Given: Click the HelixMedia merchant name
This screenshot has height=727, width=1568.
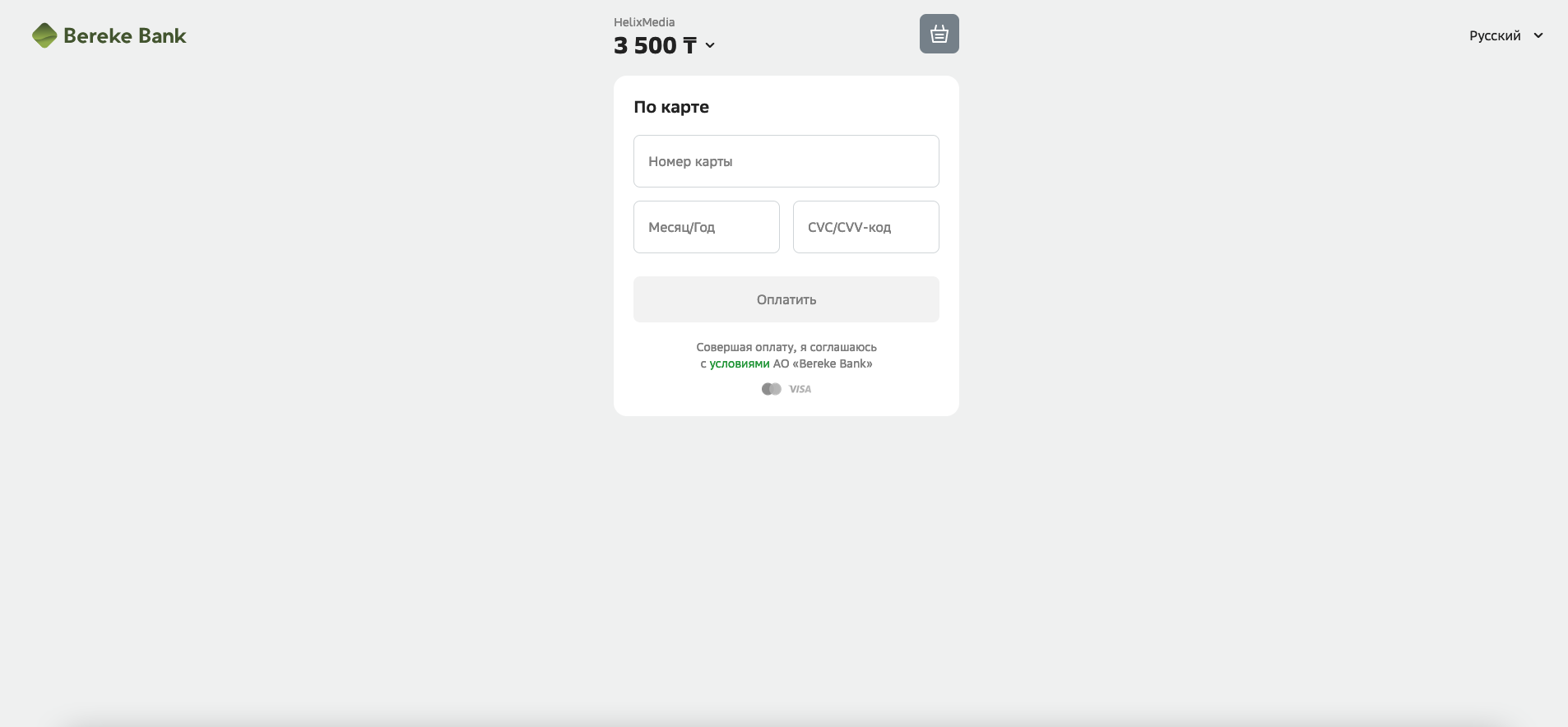Looking at the screenshot, I should (x=644, y=22).
